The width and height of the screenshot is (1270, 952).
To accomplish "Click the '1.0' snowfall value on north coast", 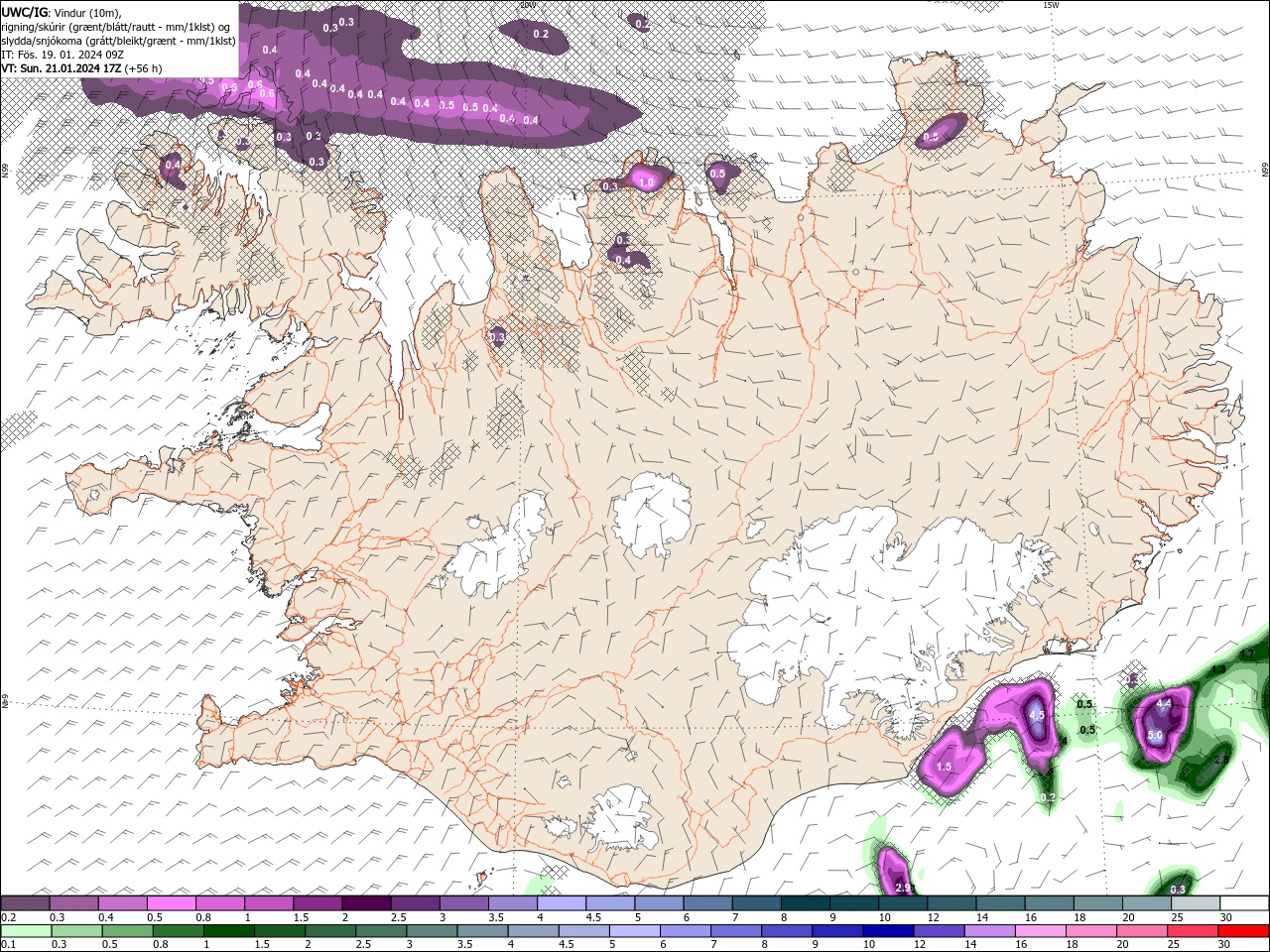I will point(647,182).
